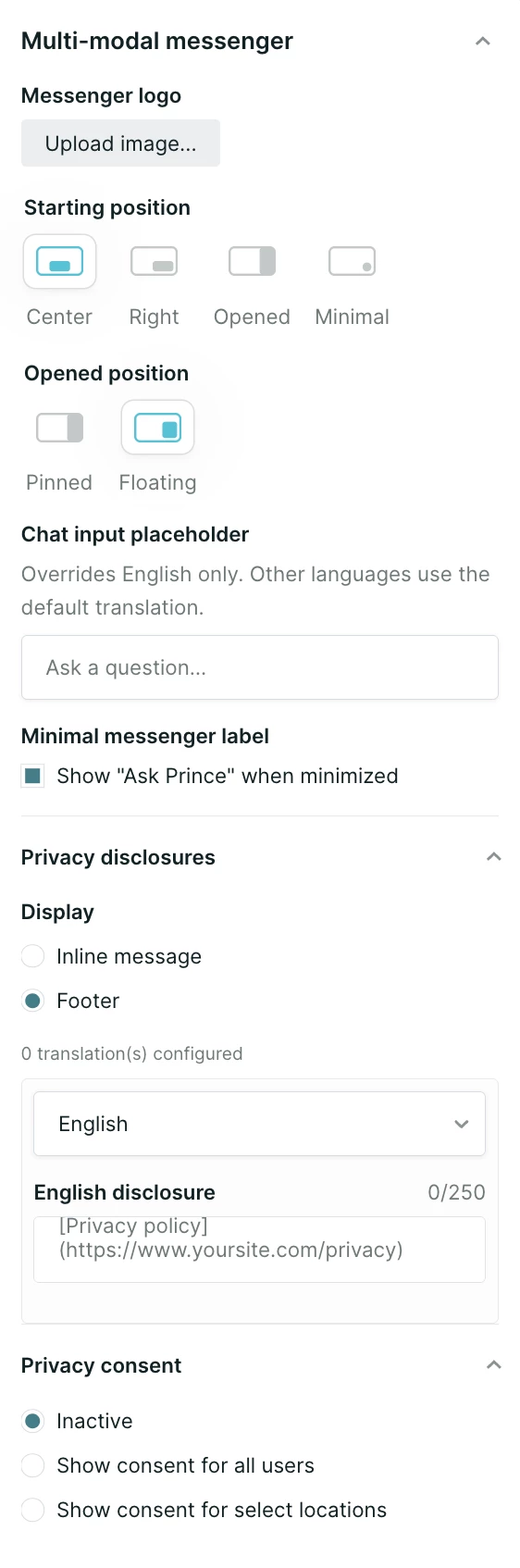Viewport: 520px width, 1568px height.
Task: Collapse the Privacy consent section
Action: click(x=493, y=1365)
